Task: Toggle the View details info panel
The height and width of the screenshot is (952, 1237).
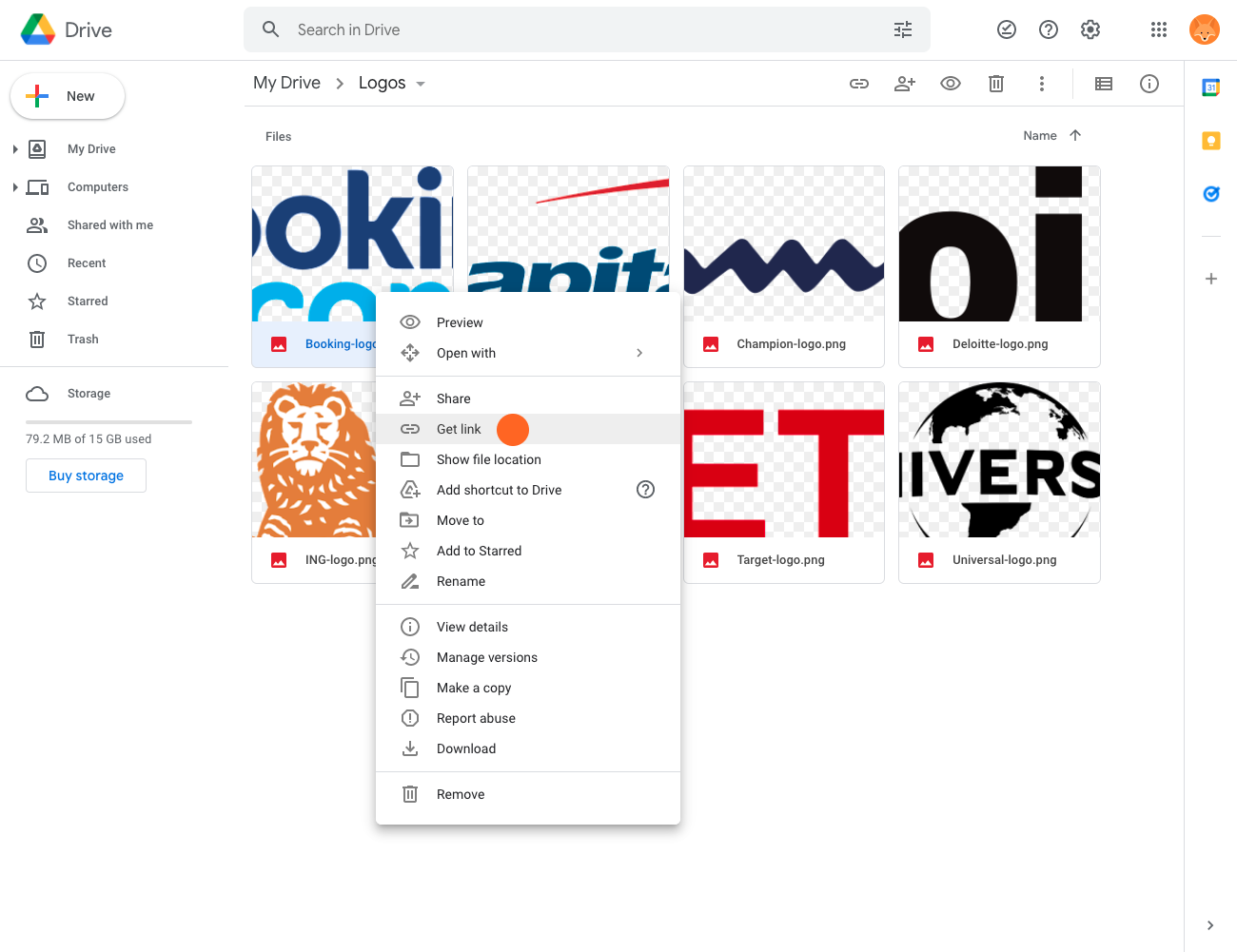Action: point(1149,84)
